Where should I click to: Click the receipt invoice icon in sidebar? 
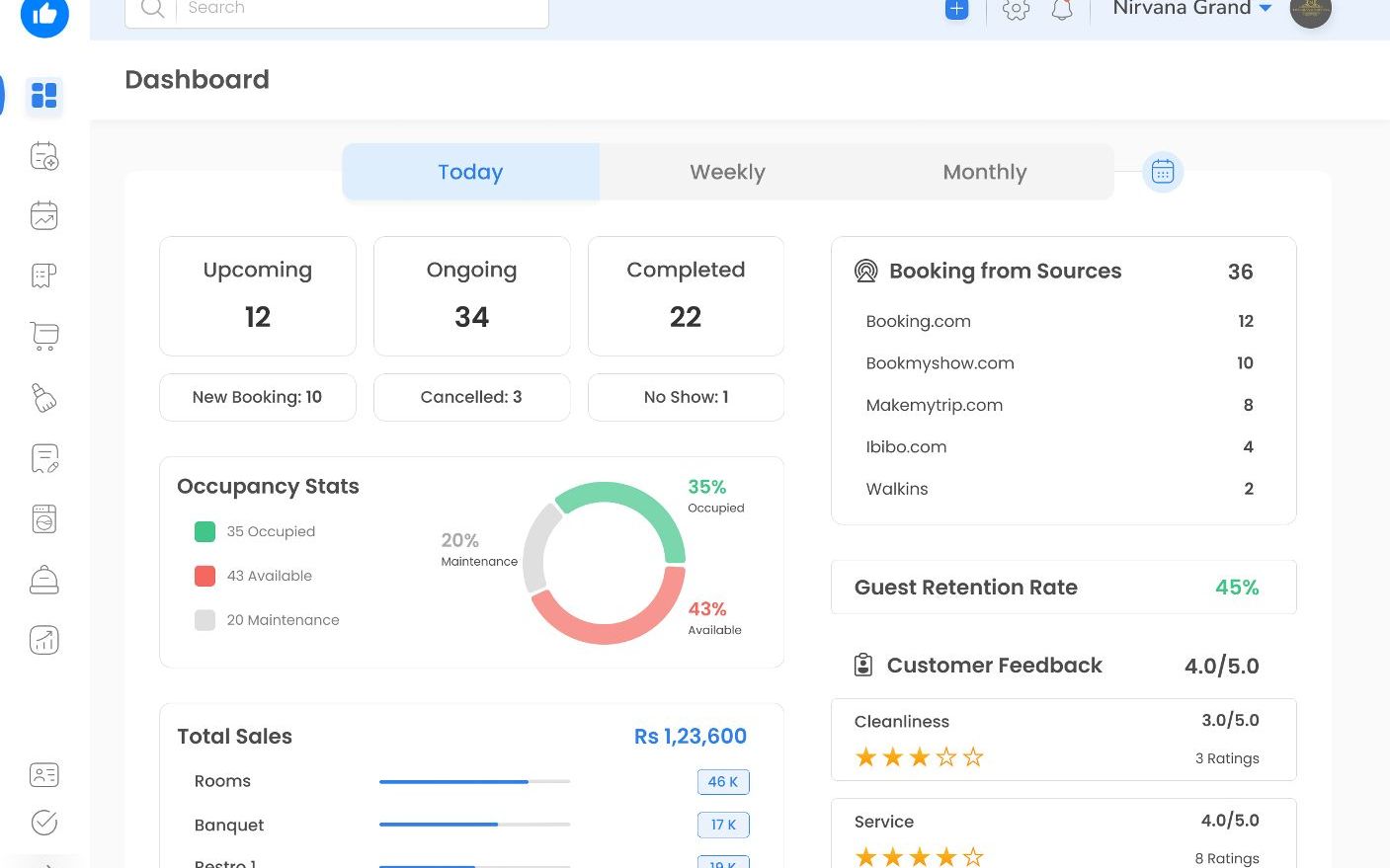pyautogui.click(x=44, y=276)
